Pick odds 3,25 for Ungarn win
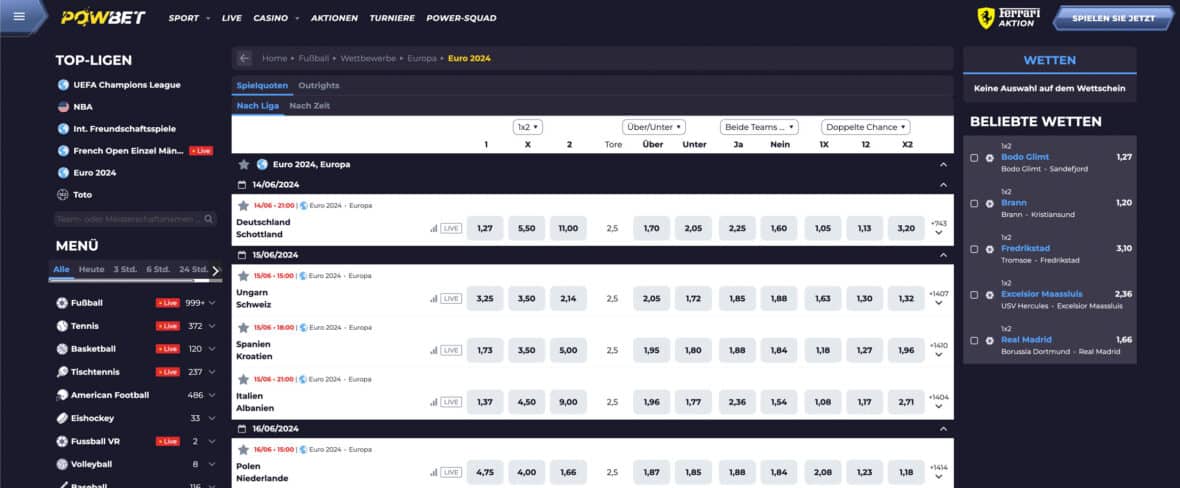This screenshot has height=488, width=1180. 485,298
